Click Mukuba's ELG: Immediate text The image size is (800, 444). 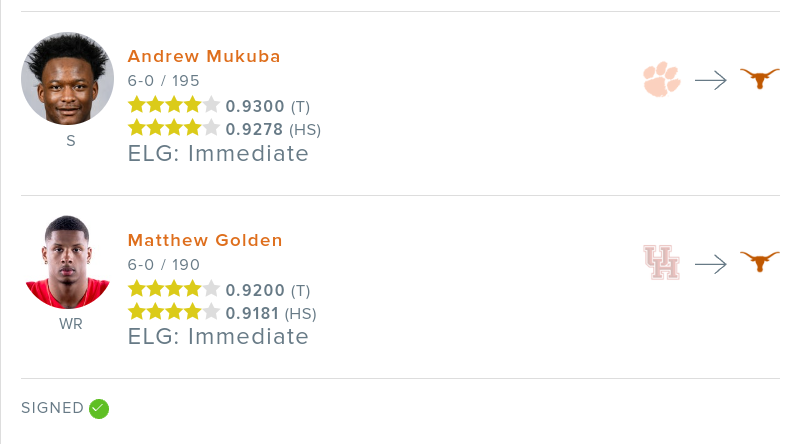coord(218,153)
